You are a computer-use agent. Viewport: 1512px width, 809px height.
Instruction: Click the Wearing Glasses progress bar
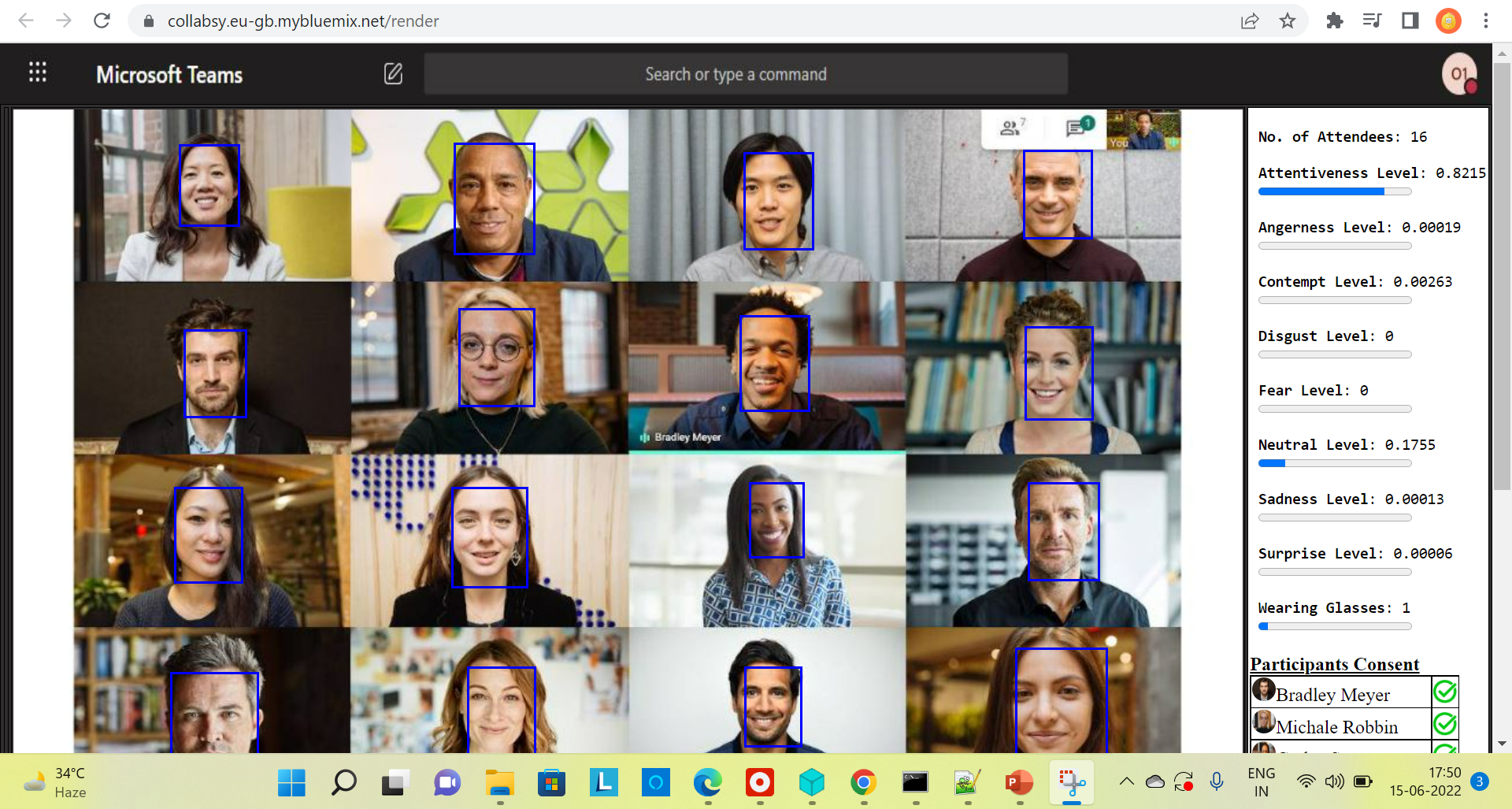click(x=1335, y=626)
